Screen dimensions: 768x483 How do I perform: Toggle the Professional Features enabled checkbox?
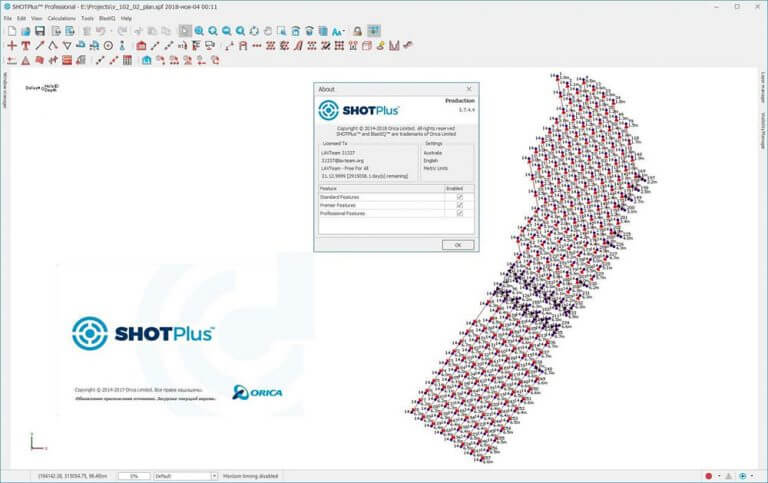tap(459, 213)
